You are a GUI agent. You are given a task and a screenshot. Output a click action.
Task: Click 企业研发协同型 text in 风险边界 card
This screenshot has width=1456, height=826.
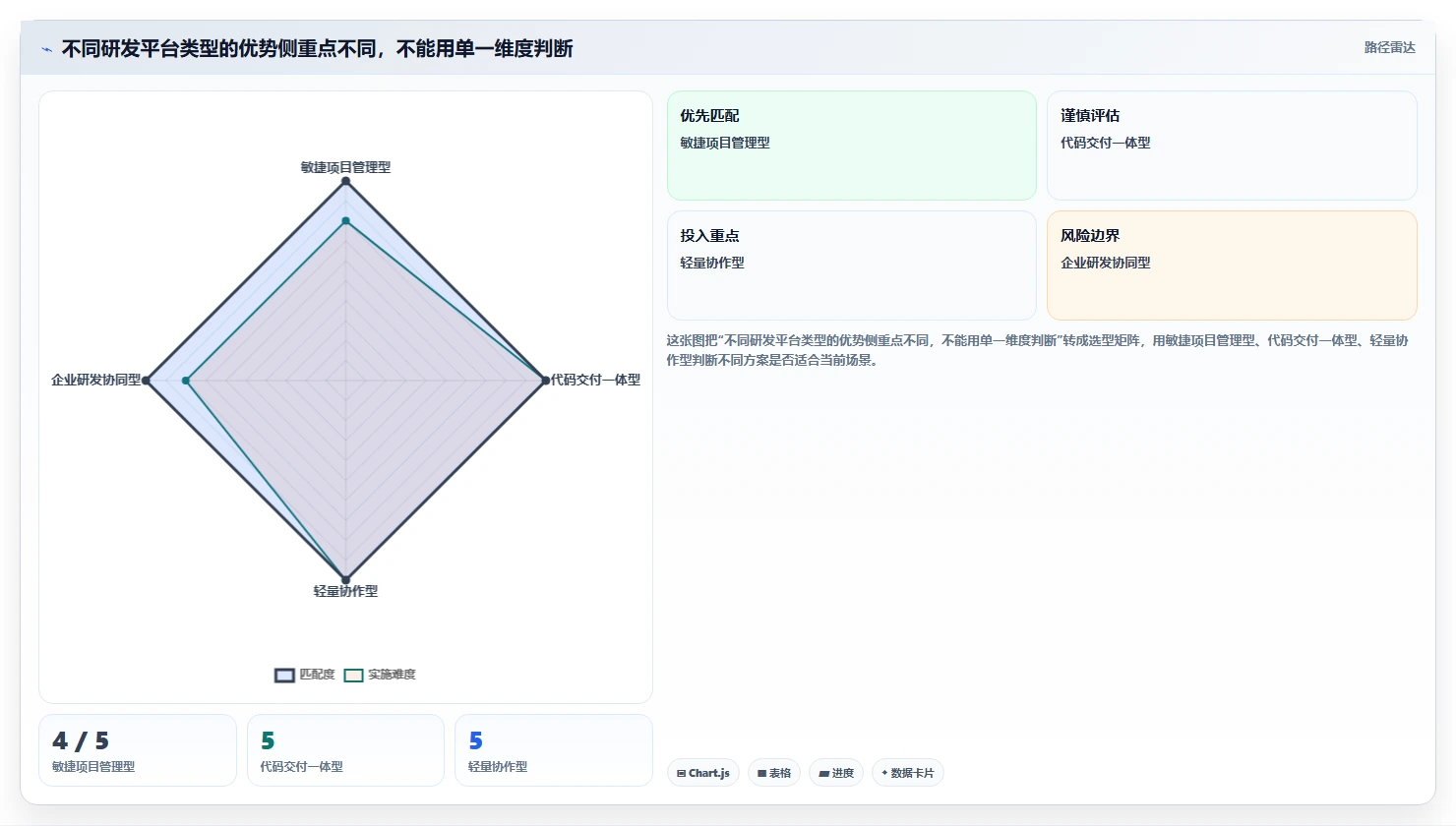(1106, 263)
